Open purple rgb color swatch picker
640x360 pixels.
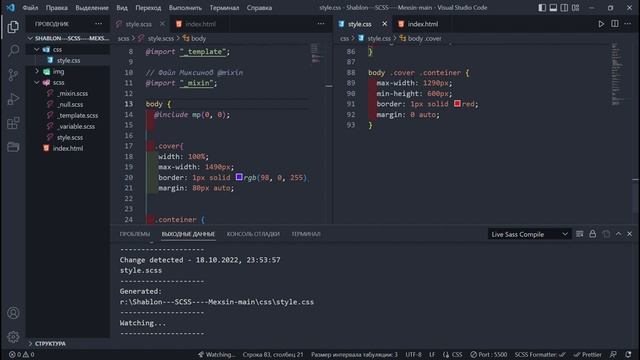tap(239, 177)
